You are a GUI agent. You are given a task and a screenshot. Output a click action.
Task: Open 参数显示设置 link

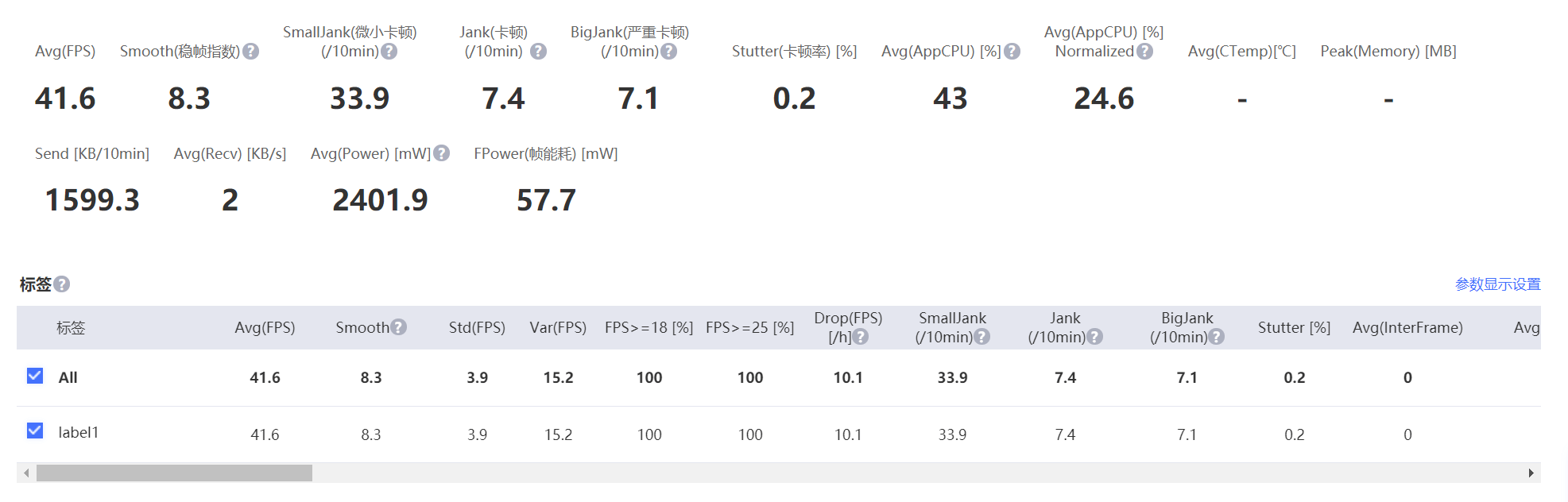point(1497,284)
